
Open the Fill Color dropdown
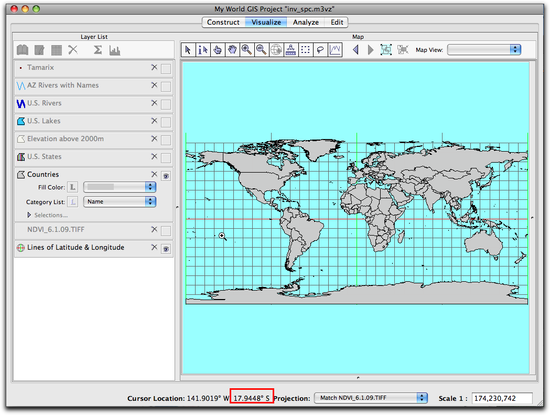[120, 187]
